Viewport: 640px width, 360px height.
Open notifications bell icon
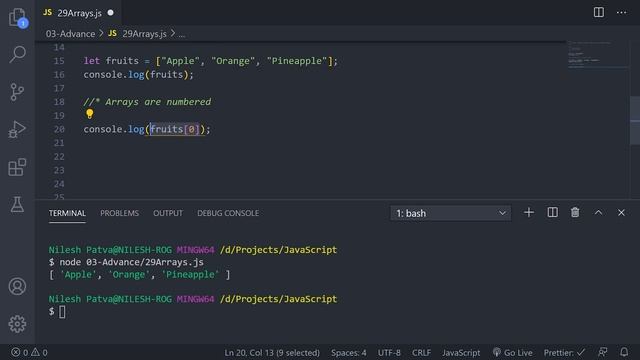pos(624,352)
